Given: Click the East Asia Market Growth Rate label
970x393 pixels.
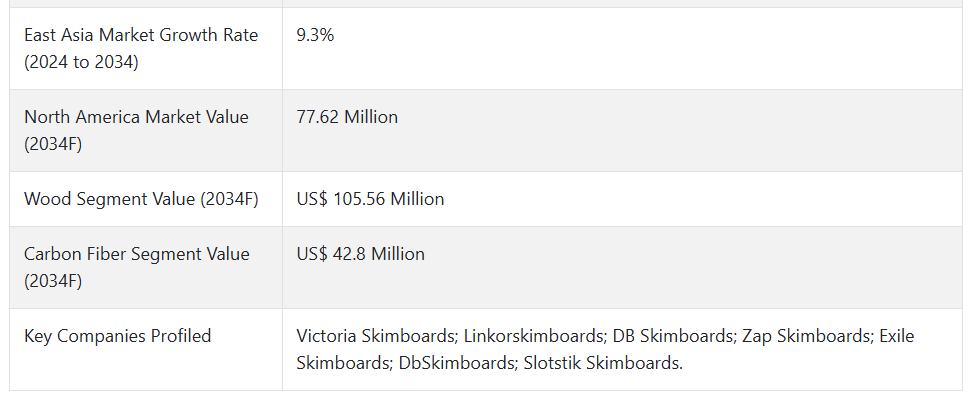Looking at the screenshot, I should pos(141,48).
